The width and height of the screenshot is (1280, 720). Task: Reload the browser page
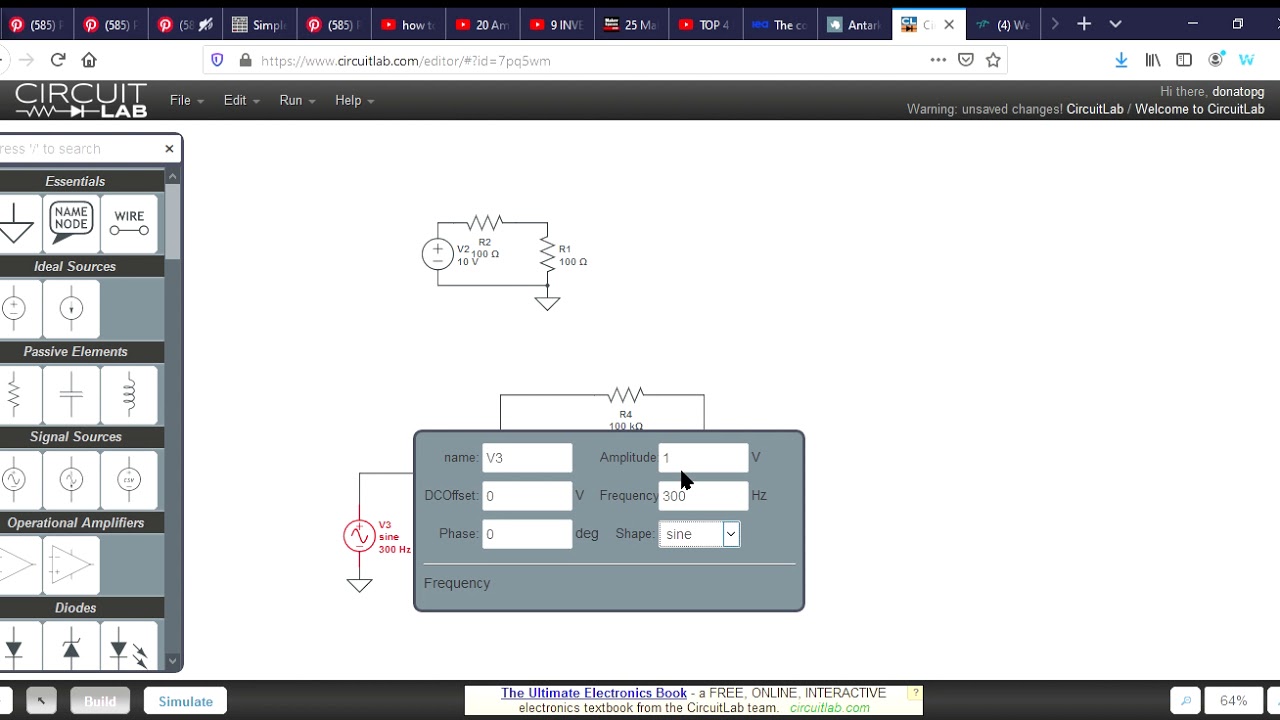pos(58,60)
